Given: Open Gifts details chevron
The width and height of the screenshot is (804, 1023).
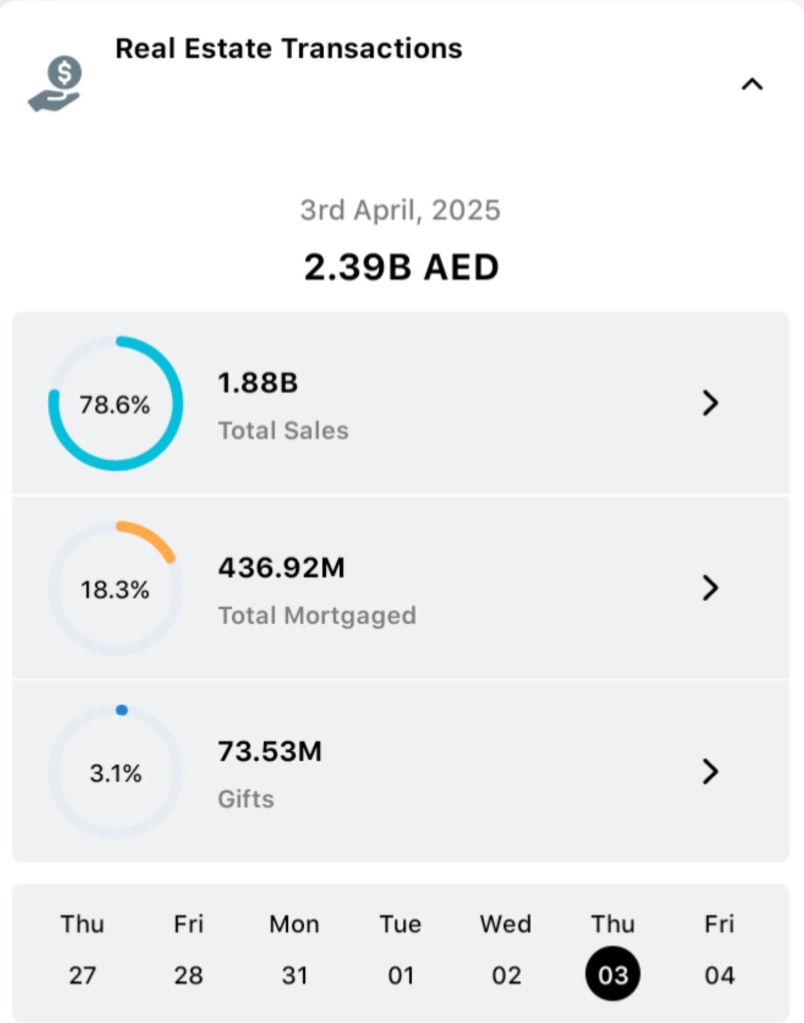Looking at the screenshot, I should (710, 771).
